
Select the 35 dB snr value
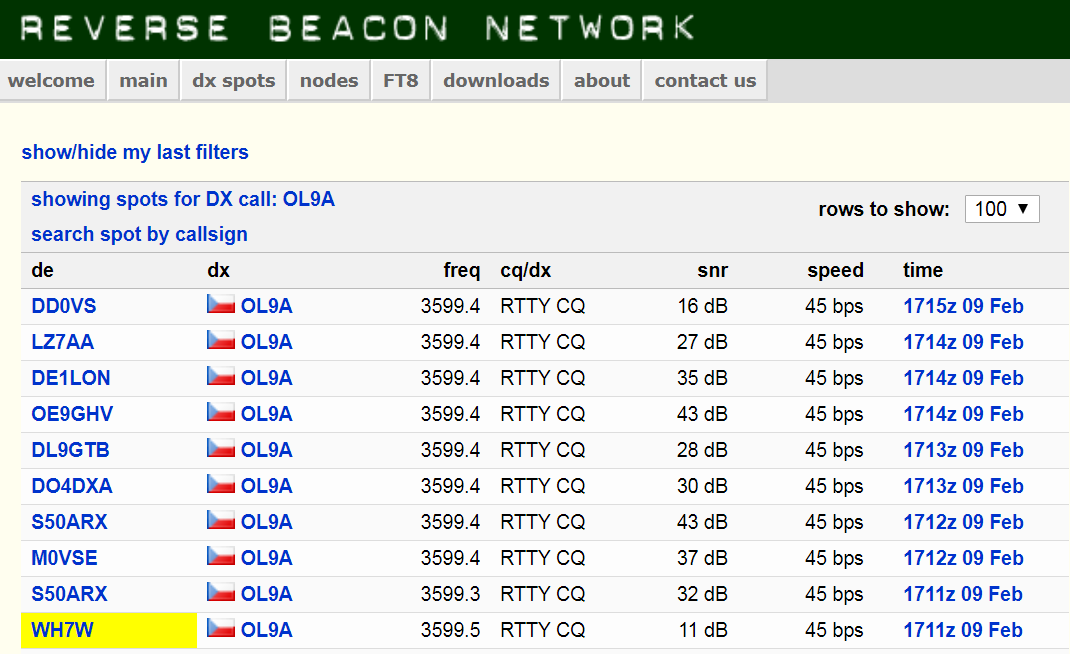tap(702, 378)
